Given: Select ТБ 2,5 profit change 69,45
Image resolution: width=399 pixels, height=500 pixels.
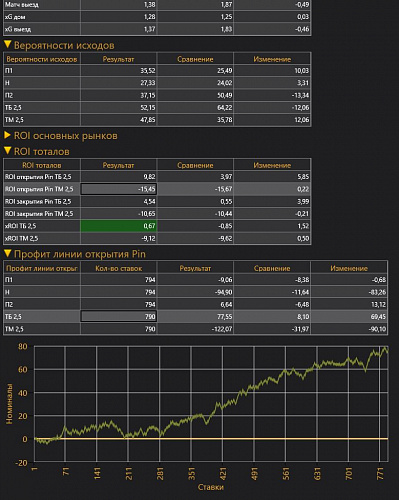Looking at the screenshot, I should pyautogui.click(x=349, y=317).
